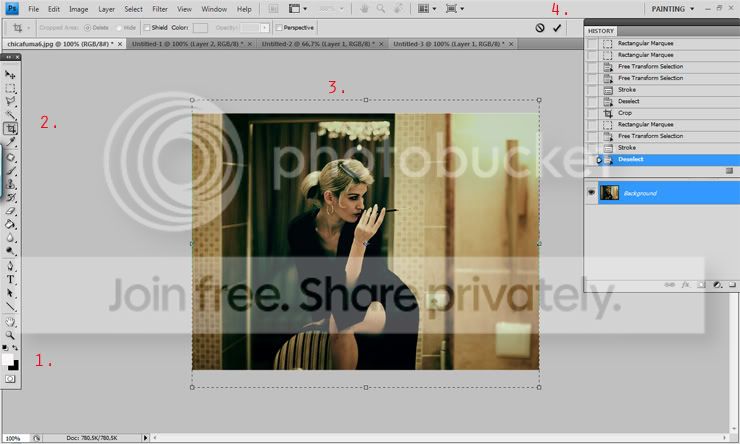This screenshot has height=444, width=740.
Task: Select the Type tool
Action: tap(11, 280)
